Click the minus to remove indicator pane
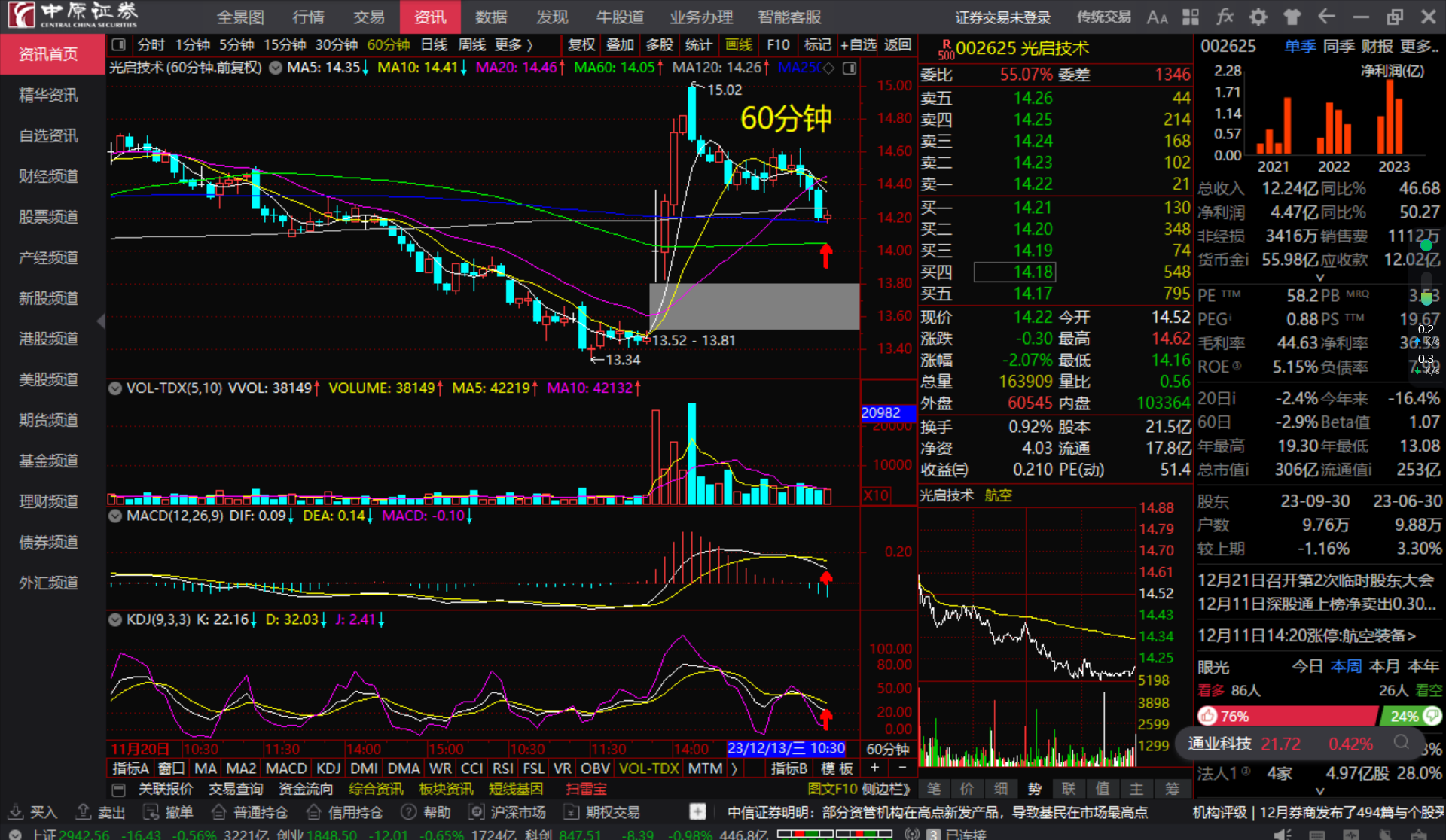Viewport: 1446px width, 840px height. 902,768
